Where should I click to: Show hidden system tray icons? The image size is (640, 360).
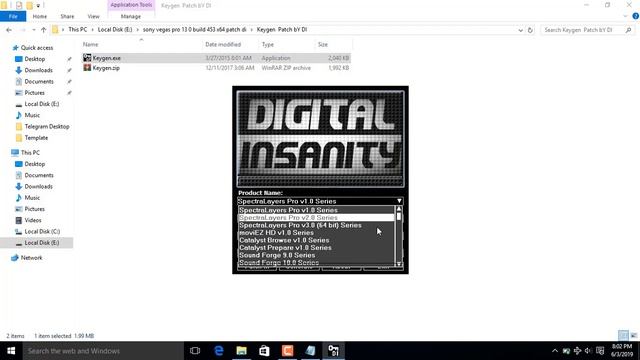tap(555, 351)
